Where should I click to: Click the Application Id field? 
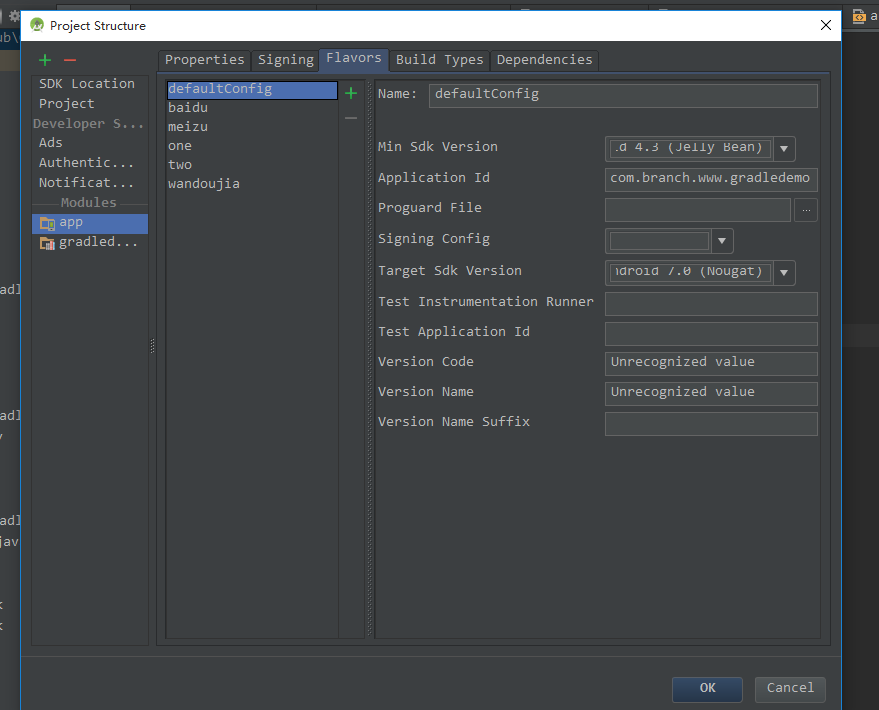711,179
